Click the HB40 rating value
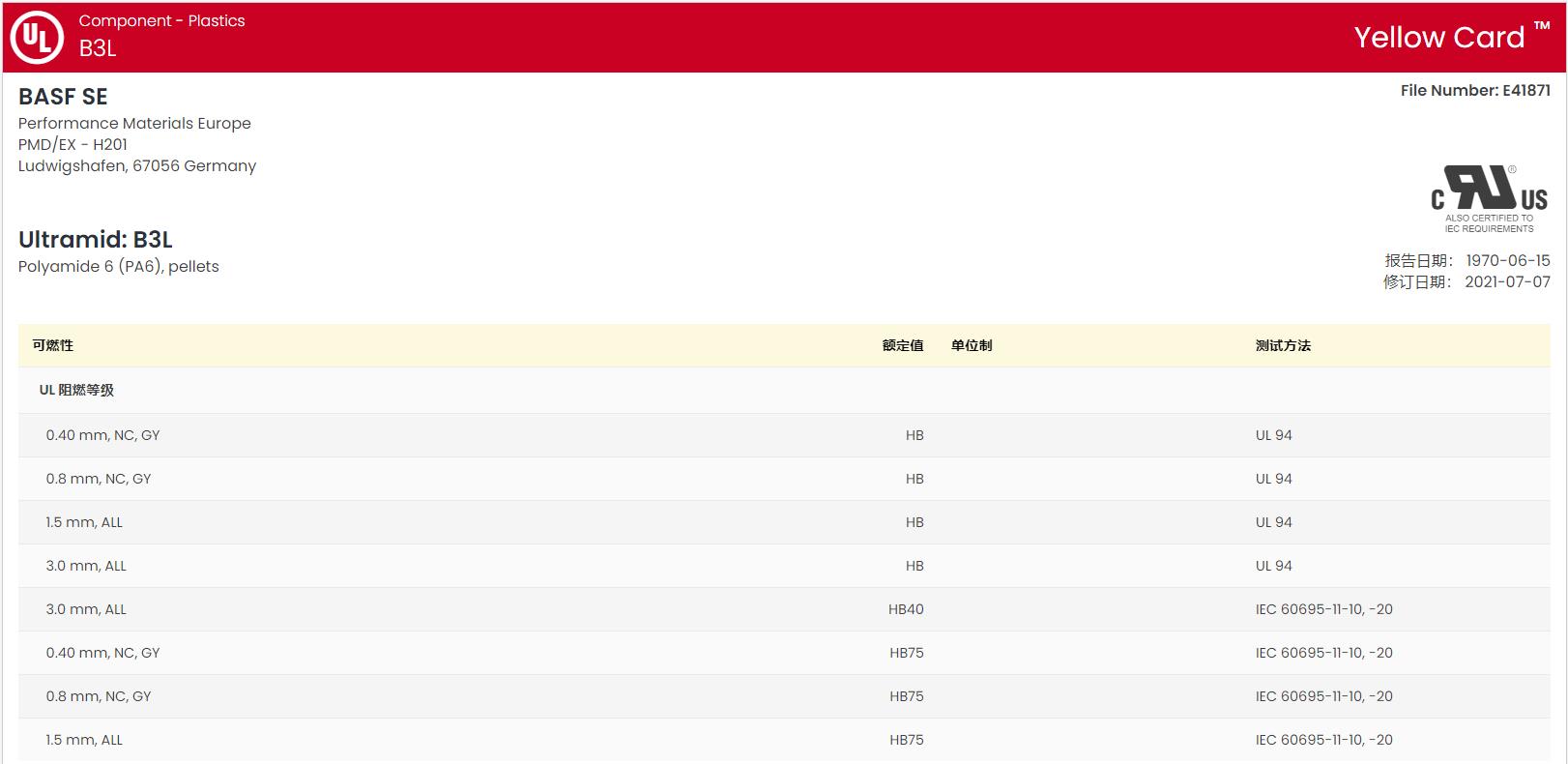This screenshot has width=1568, height=764. 906,609
